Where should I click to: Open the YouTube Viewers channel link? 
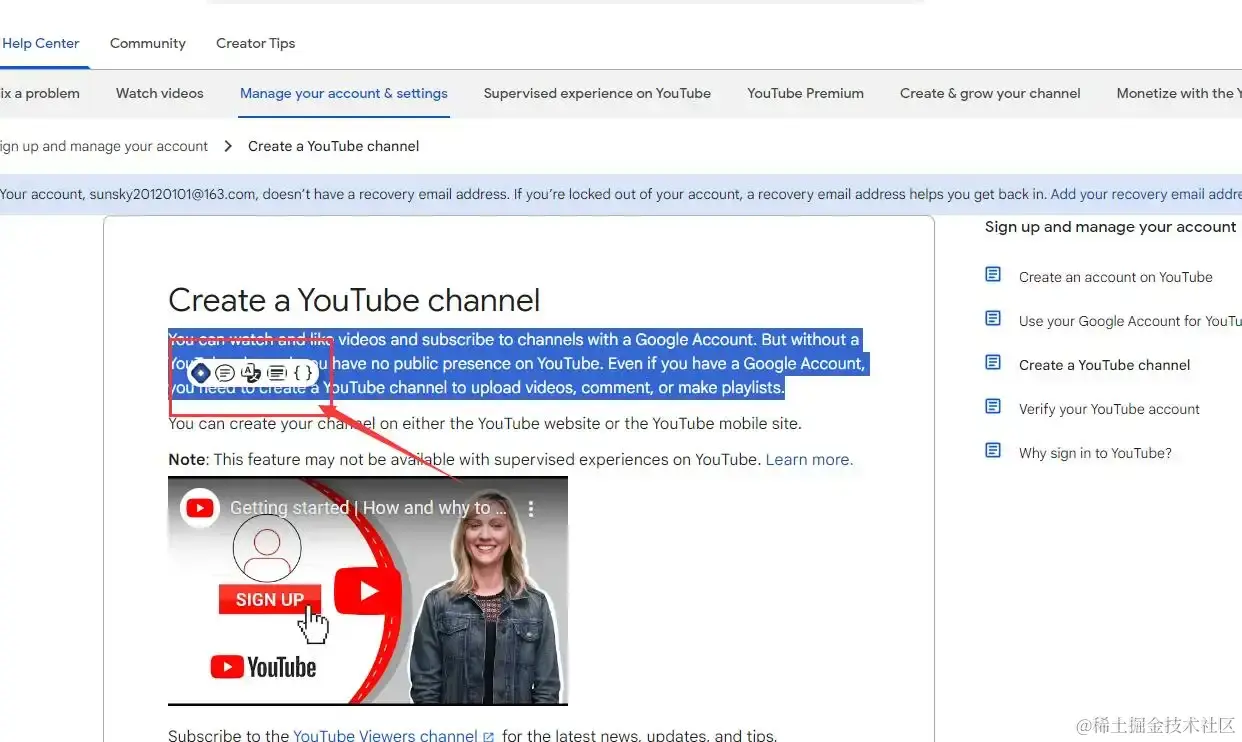pyautogui.click(x=385, y=736)
